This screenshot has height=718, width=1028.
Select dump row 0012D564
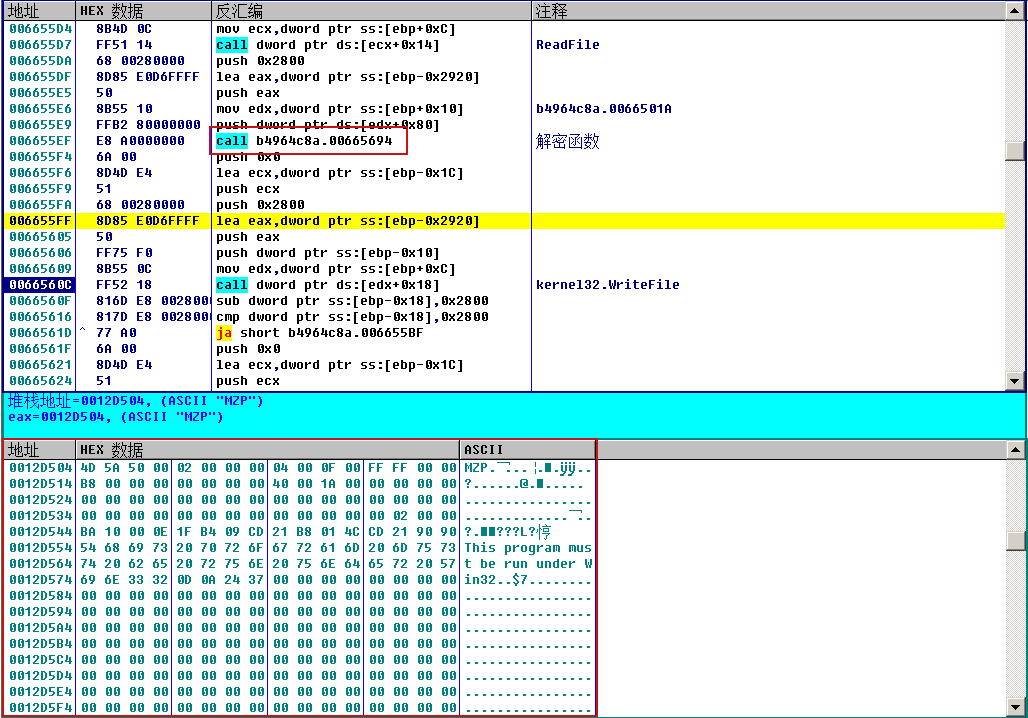(300, 564)
